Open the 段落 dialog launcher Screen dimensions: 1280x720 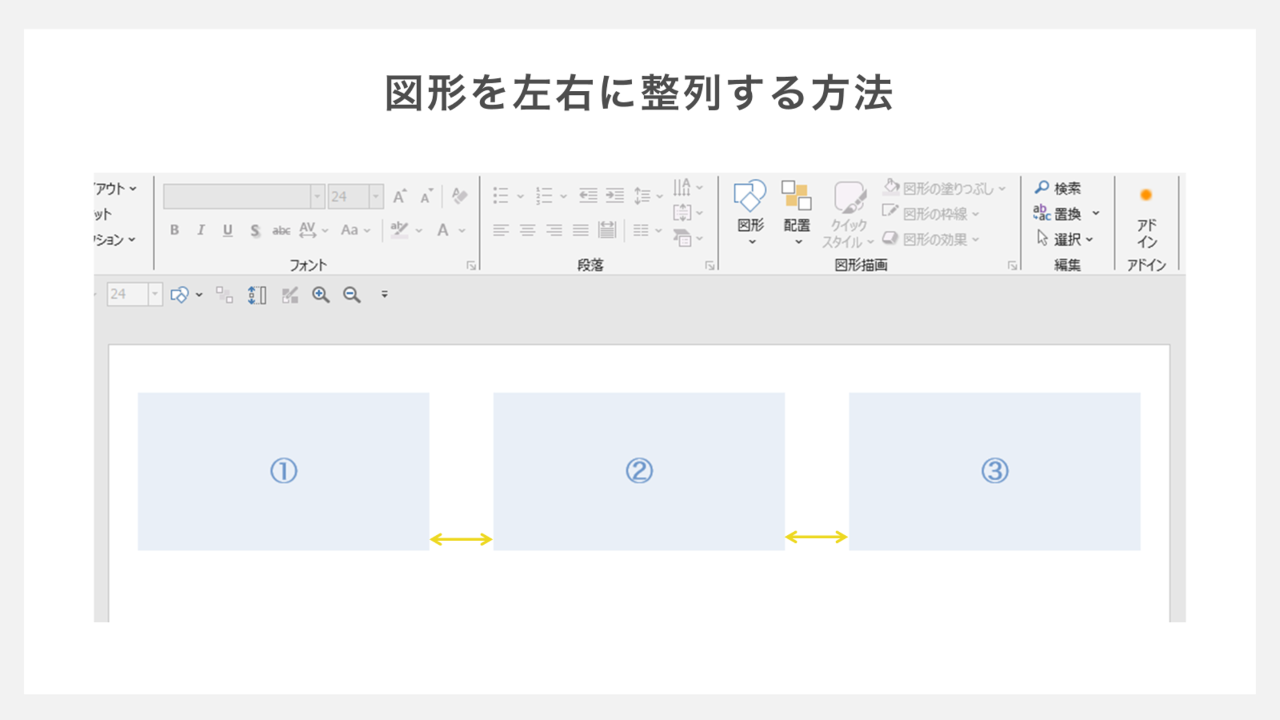(709, 265)
